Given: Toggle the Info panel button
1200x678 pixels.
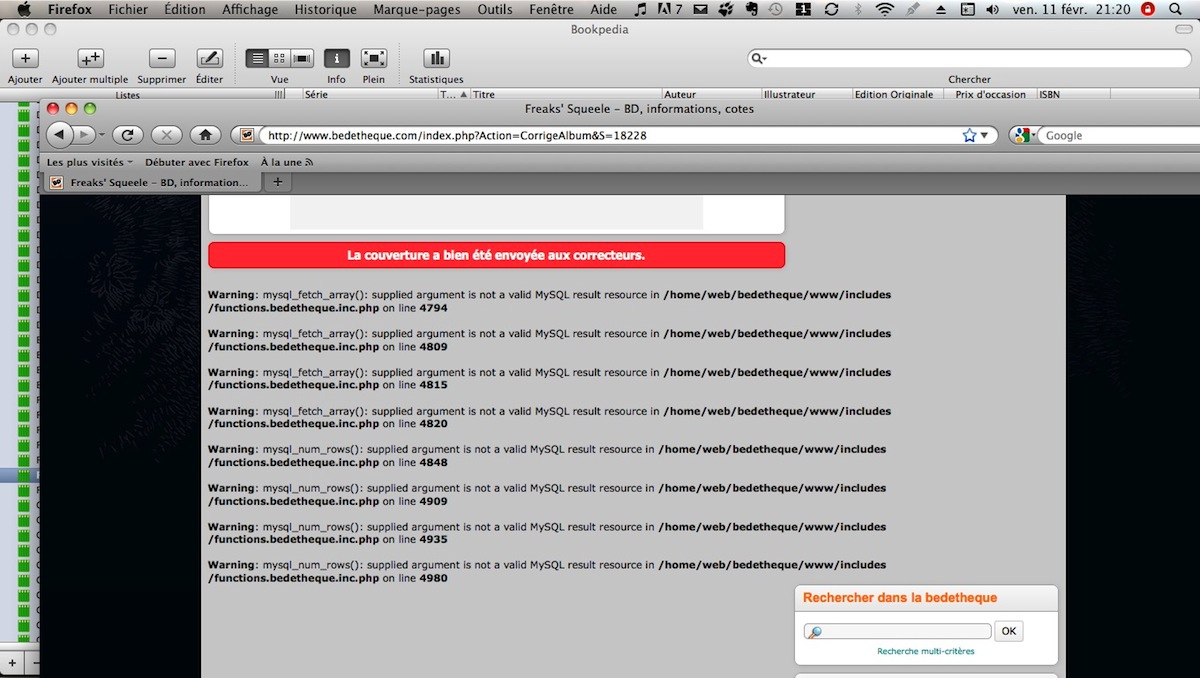Looking at the screenshot, I should (x=337, y=59).
